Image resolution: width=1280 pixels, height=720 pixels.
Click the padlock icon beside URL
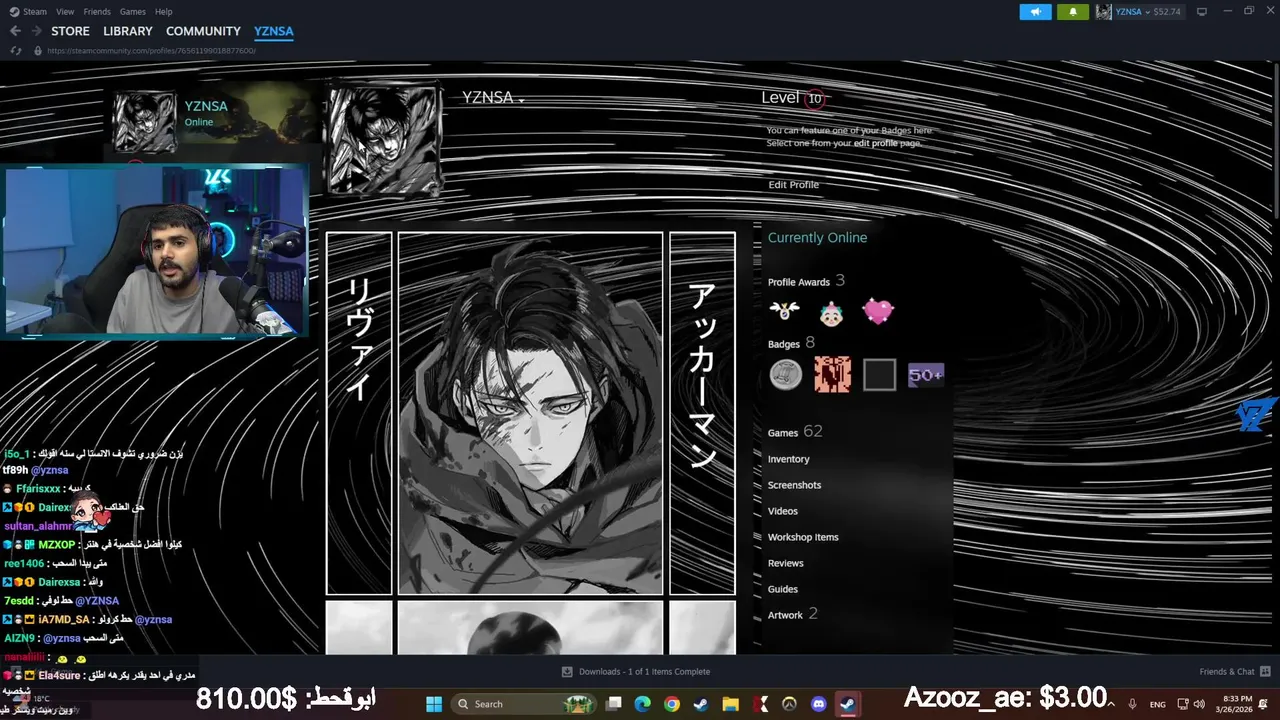click(x=38, y=50)
